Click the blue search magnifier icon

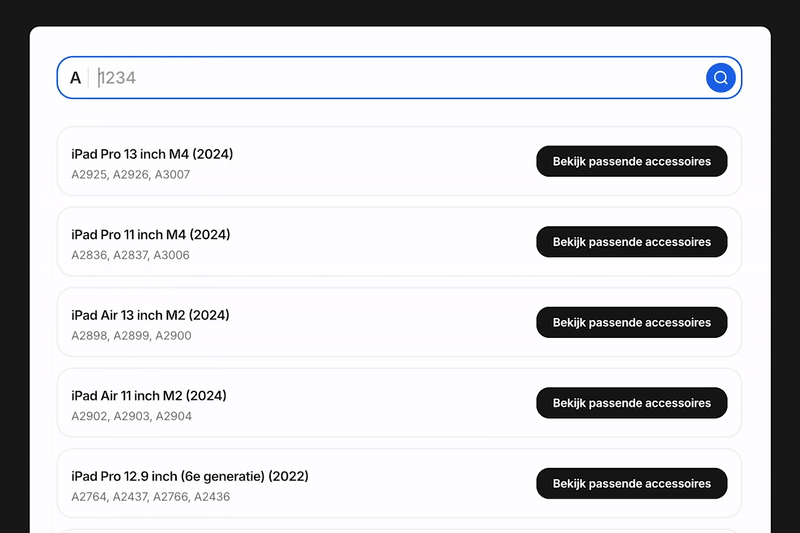[x=720, y=78]
